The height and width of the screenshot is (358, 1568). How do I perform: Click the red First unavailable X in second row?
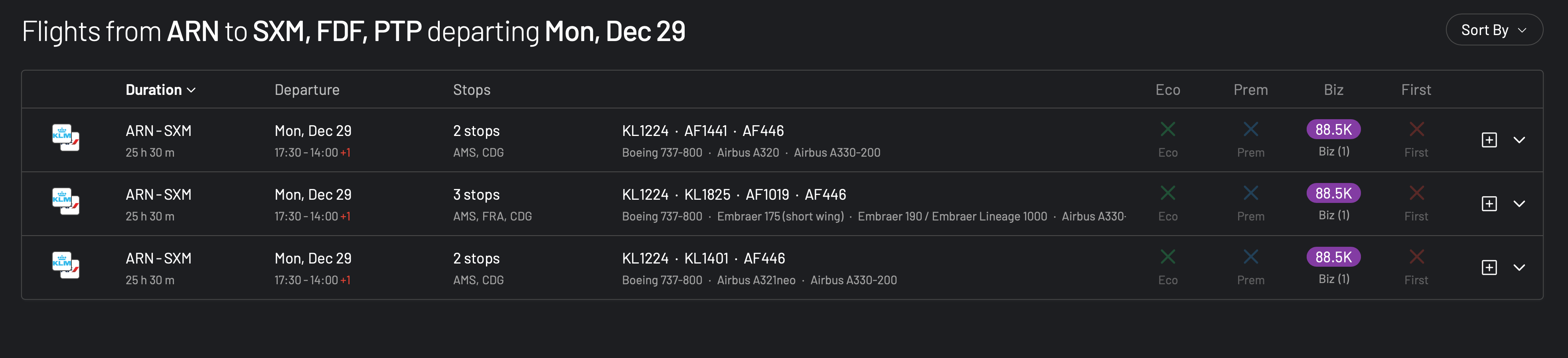point(1416,193)
